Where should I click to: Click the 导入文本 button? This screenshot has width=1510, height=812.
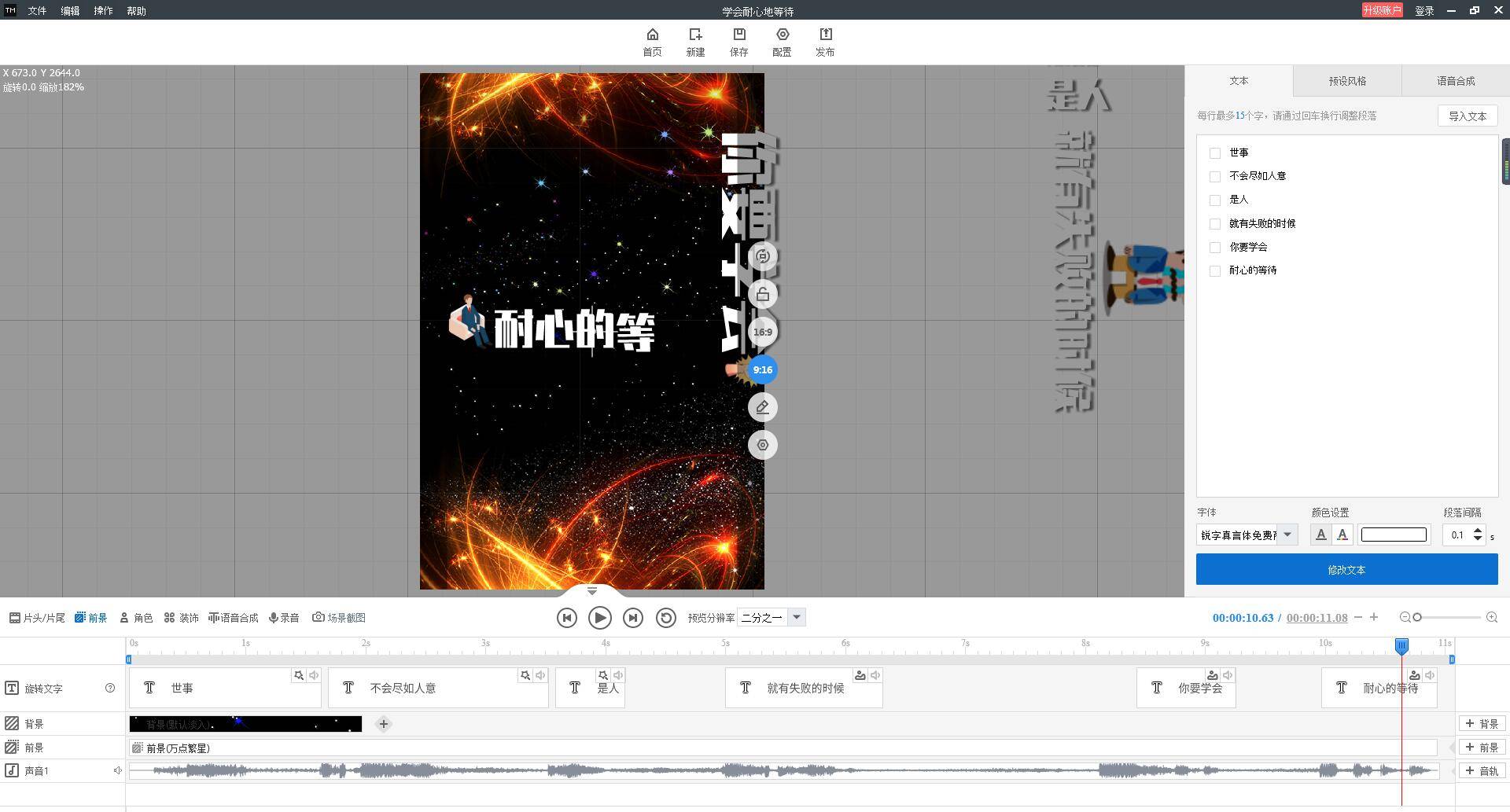click(1468, 116)
